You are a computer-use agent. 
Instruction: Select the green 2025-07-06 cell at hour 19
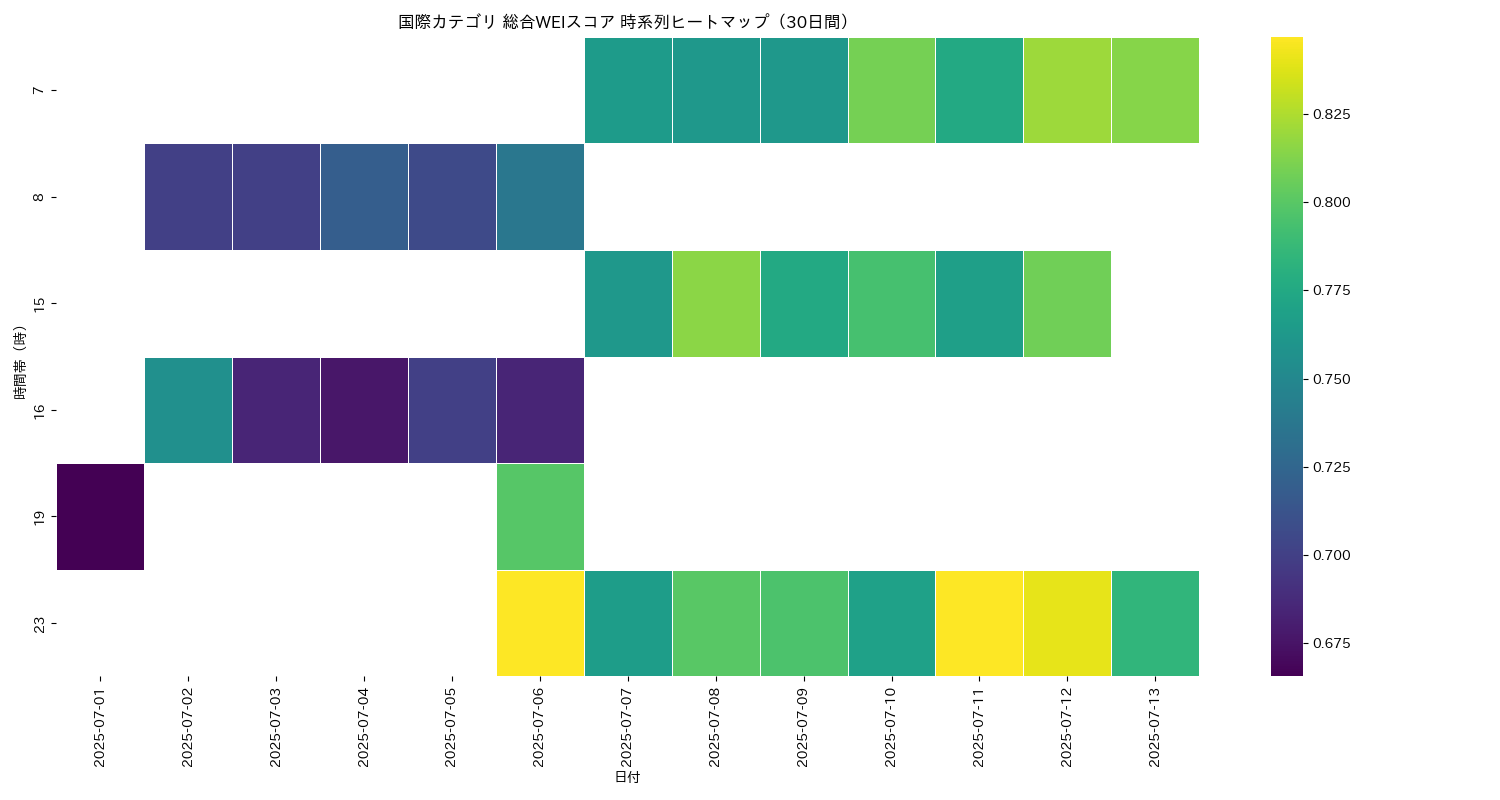(540, 517)
